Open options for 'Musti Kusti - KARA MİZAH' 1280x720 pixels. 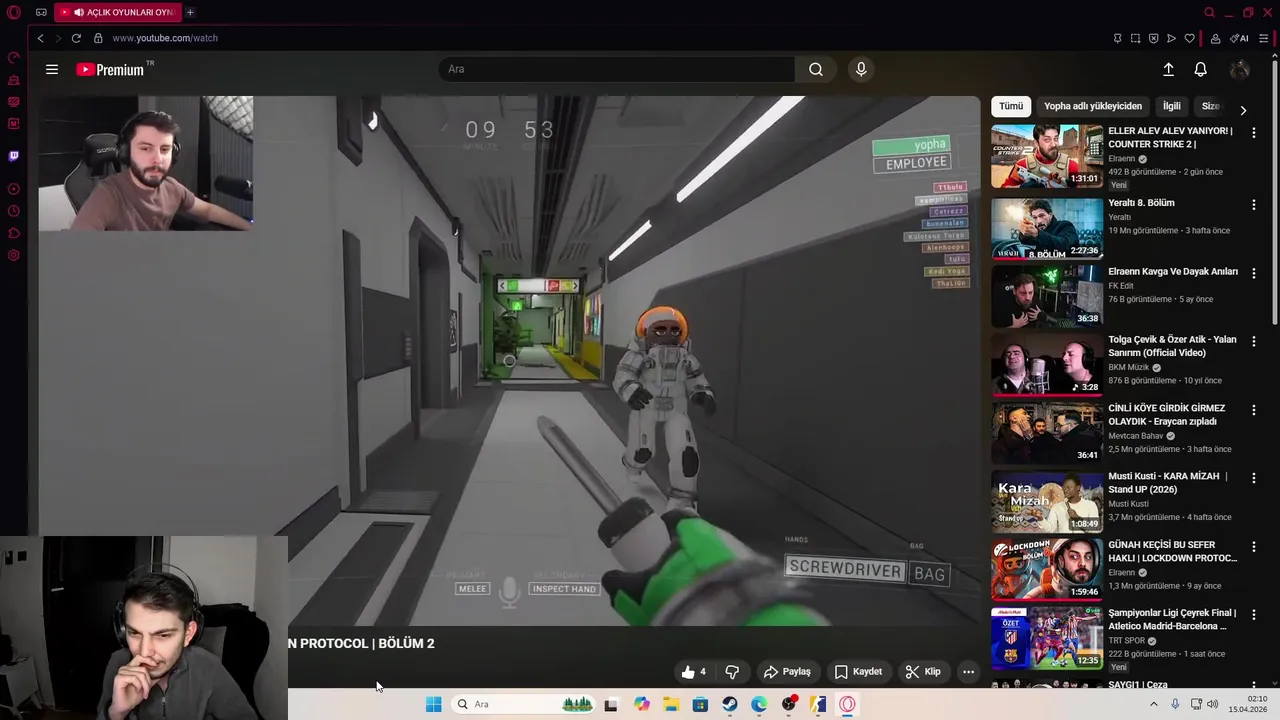coord(1254,478)
